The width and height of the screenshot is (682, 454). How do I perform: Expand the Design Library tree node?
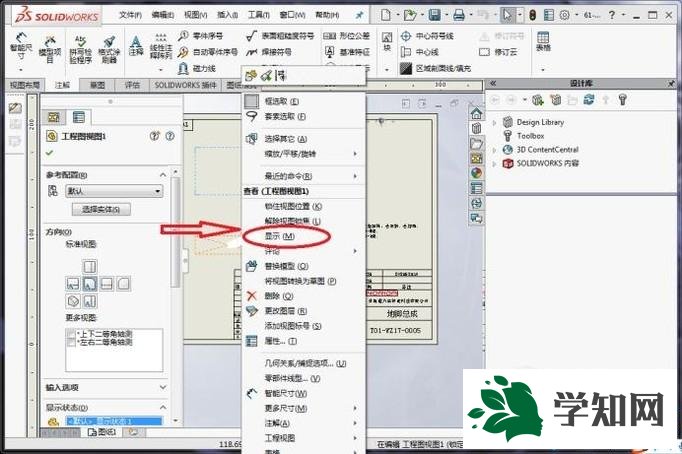[494, 123]
